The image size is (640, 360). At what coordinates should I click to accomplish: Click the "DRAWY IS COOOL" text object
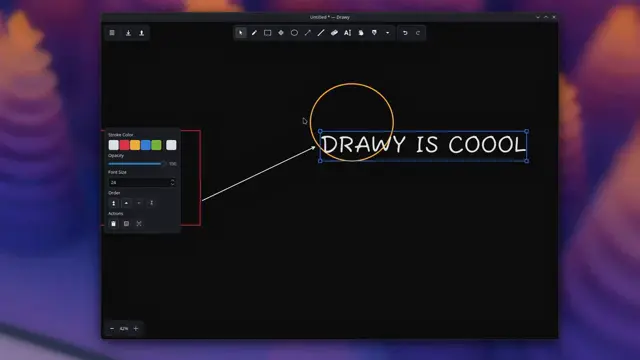point(423,145)
